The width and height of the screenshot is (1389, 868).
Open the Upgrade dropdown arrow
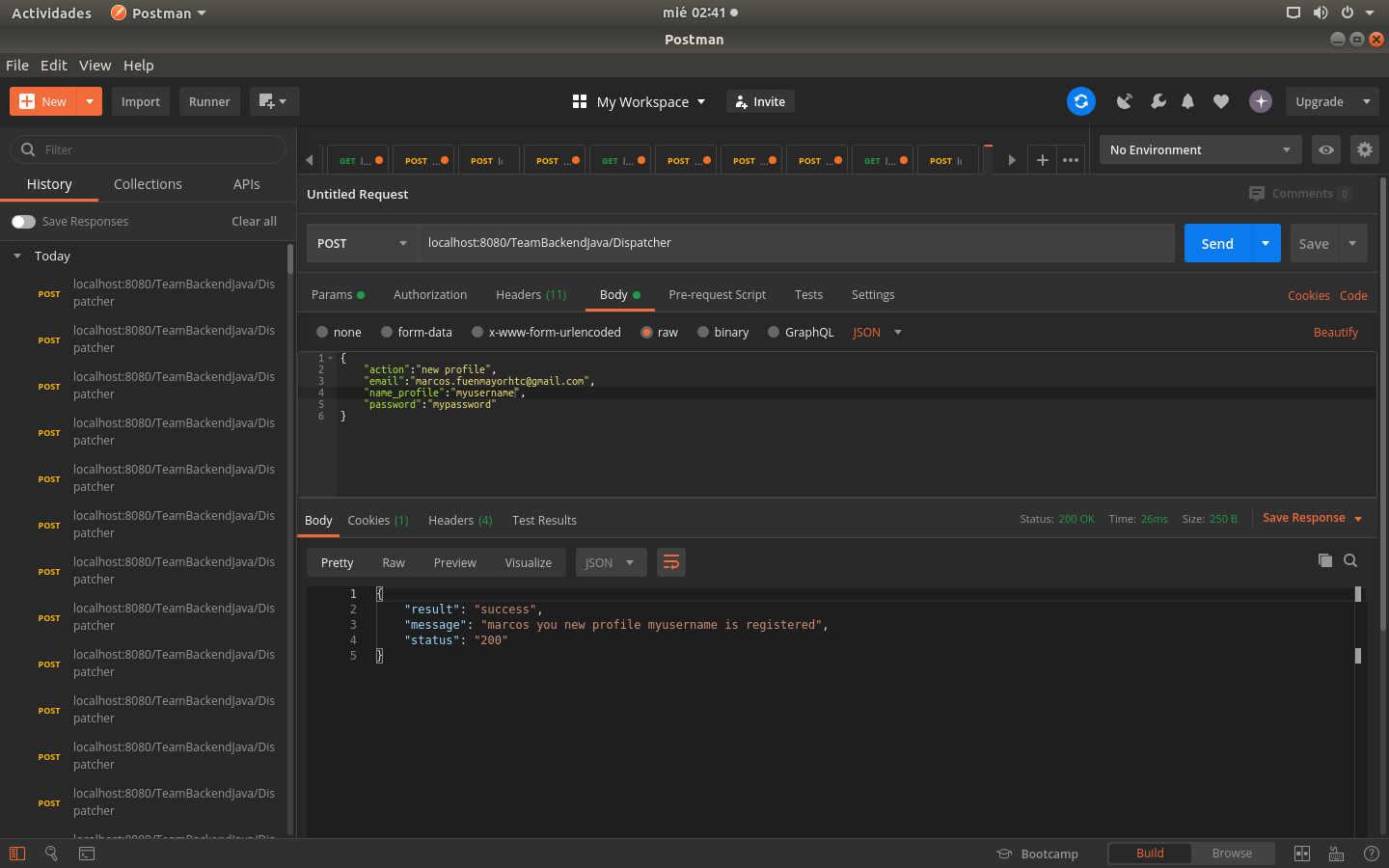[1367, 101]
